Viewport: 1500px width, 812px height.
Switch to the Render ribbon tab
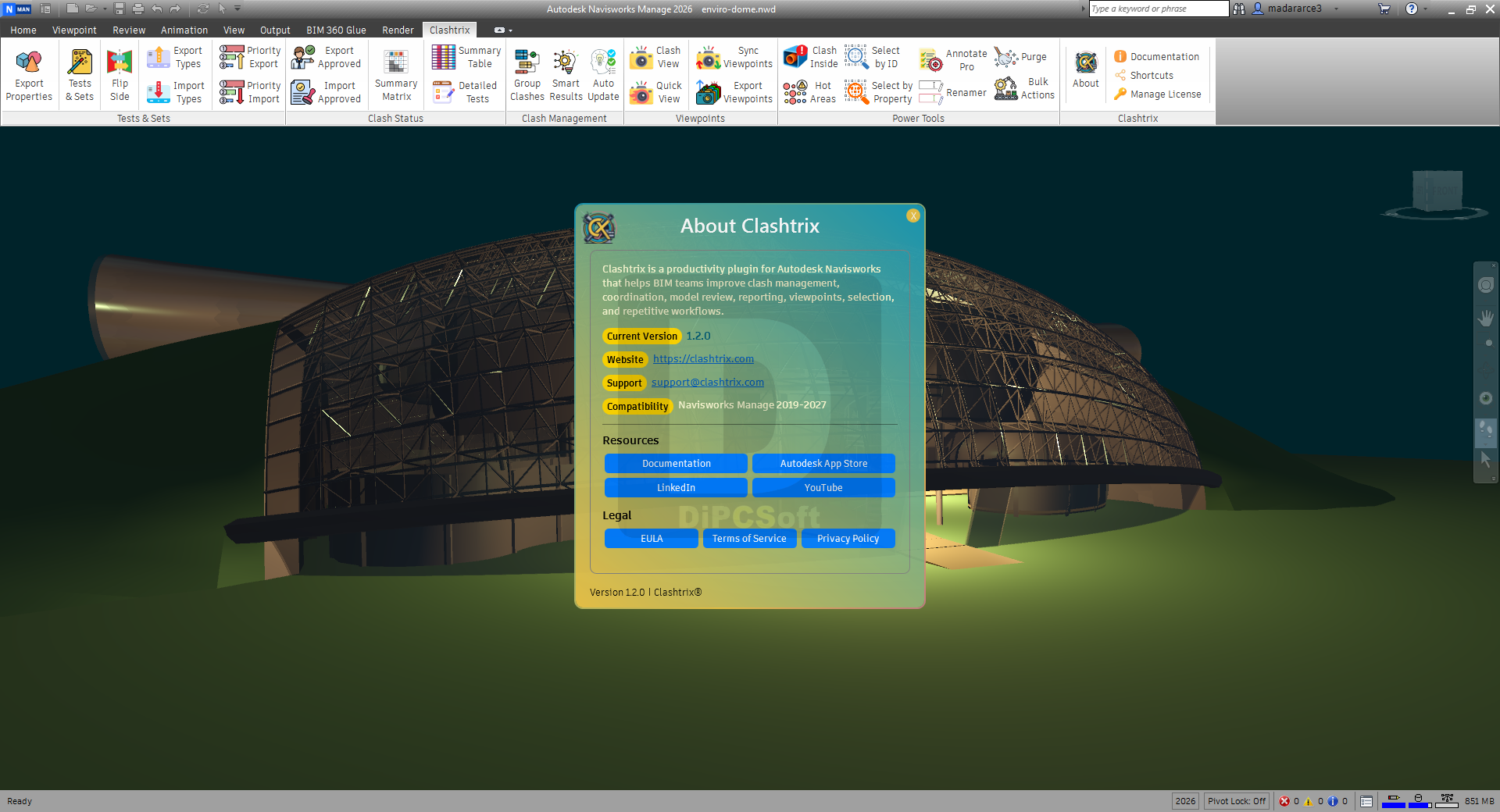pyautogui.click(x=398, y=30)
